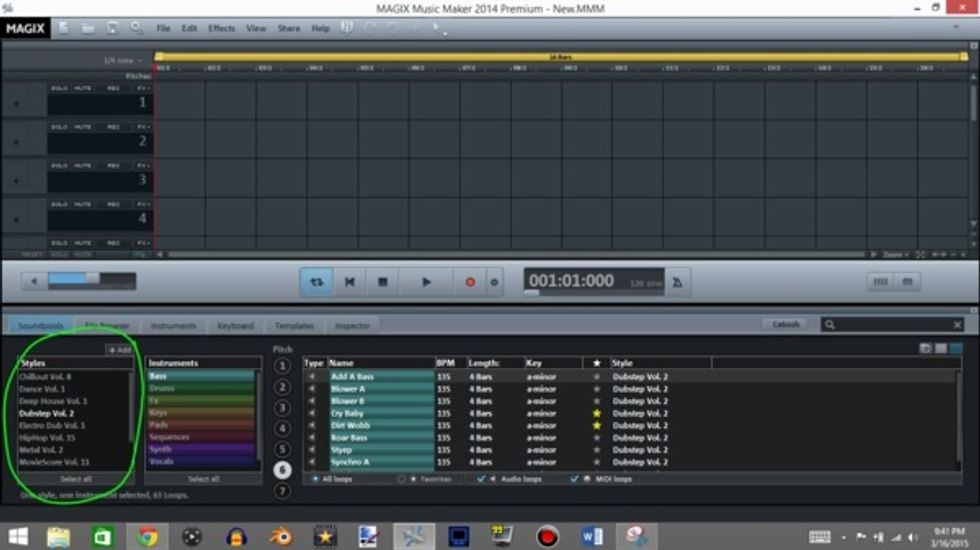Open the FX dropdown on track 3
The height and width of the screenshot is (550, 980).
pos(143,166)
